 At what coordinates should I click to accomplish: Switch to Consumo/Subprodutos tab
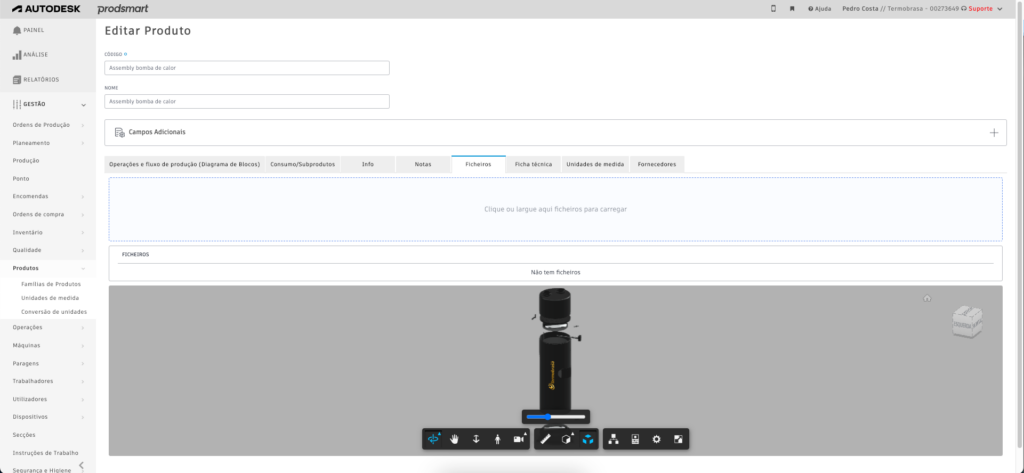point(303,165)
